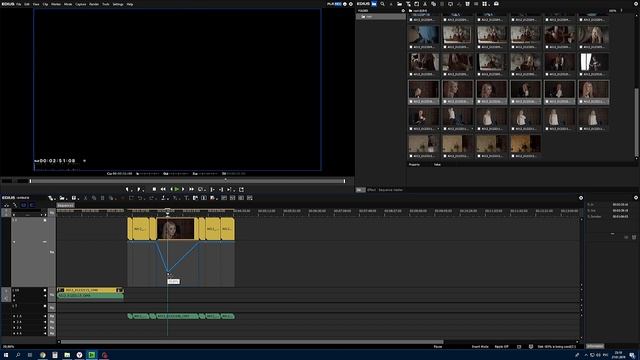Open the Help menu

click(130, 4)
